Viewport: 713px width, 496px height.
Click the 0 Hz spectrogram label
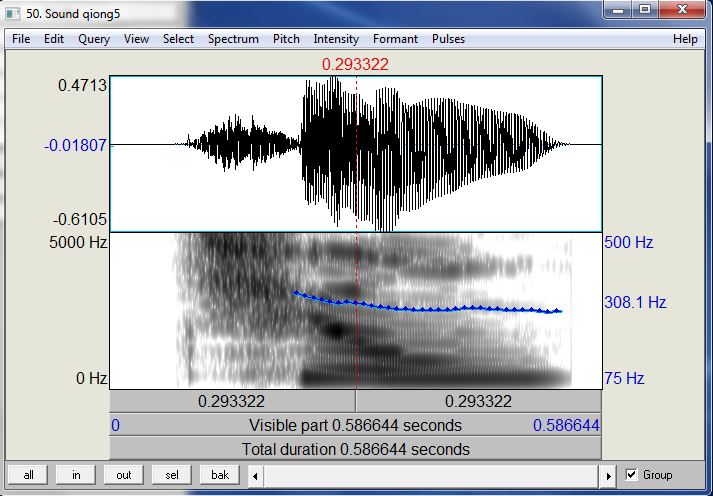click(91, 378)
